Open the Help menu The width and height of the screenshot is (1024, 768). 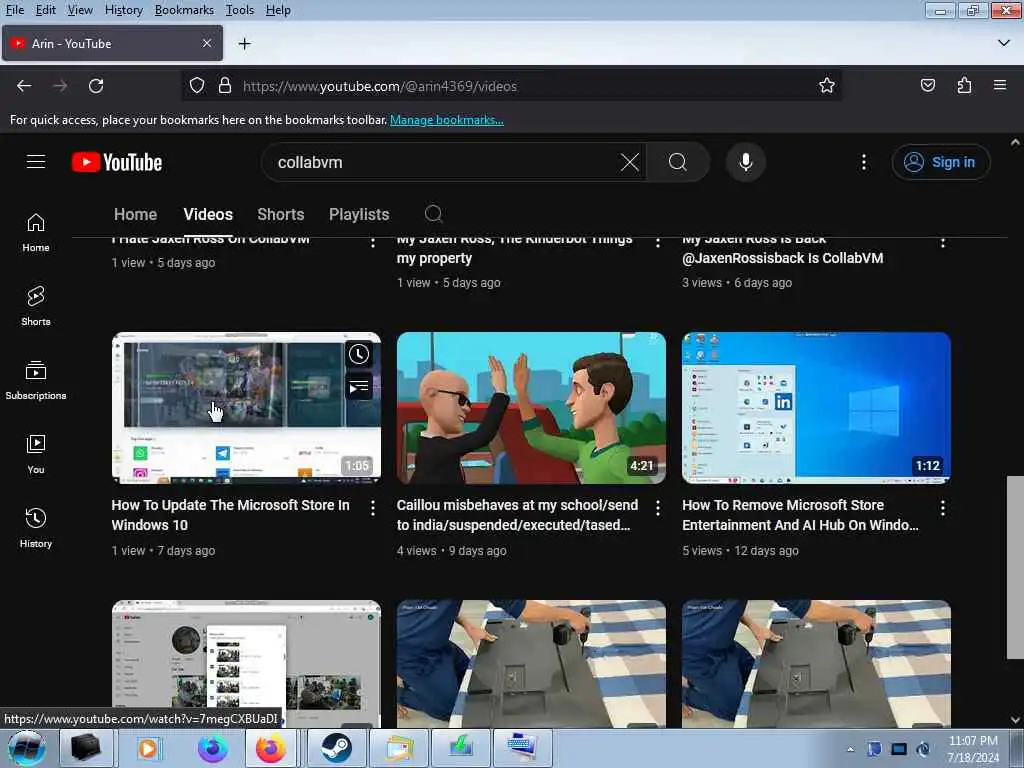[278, 10]
